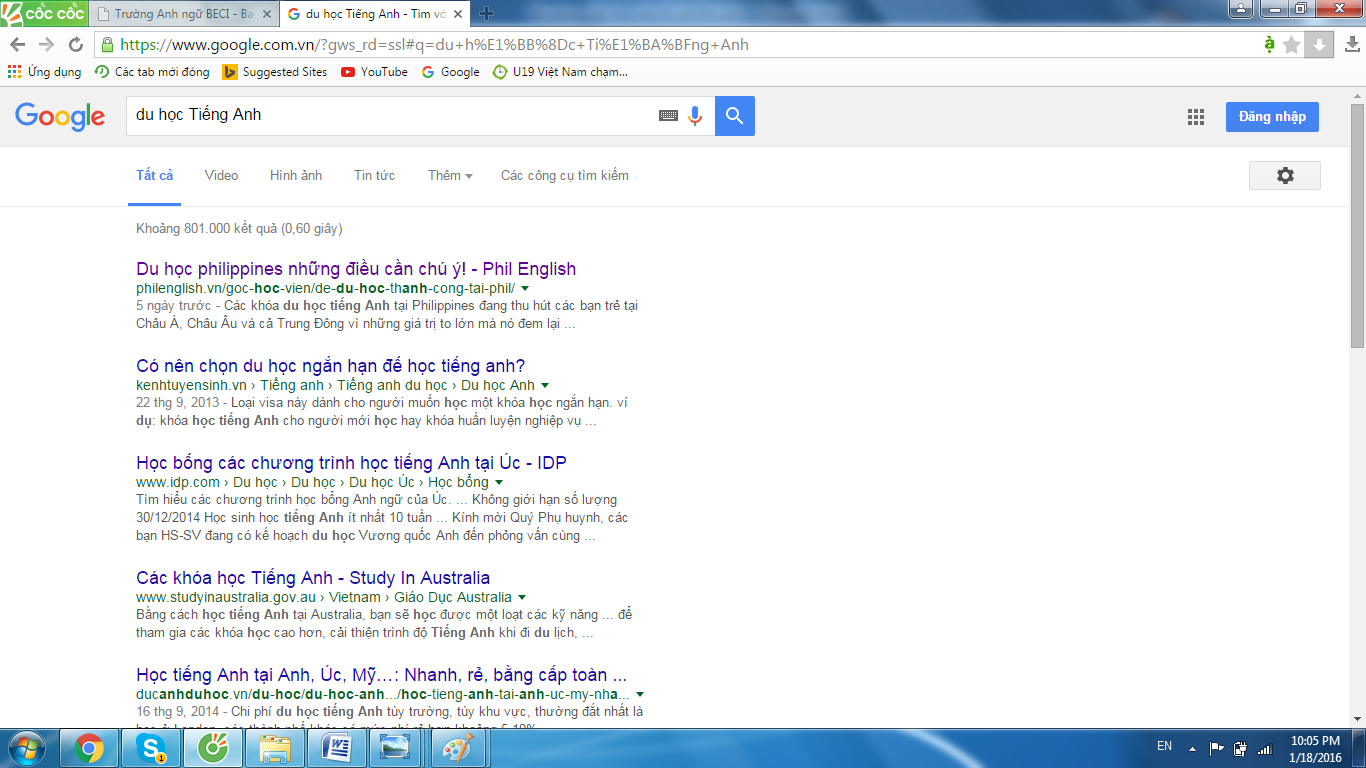1366x768 pixels.
Task: Open network signal tray icon
Action: tap(1265, 747)
